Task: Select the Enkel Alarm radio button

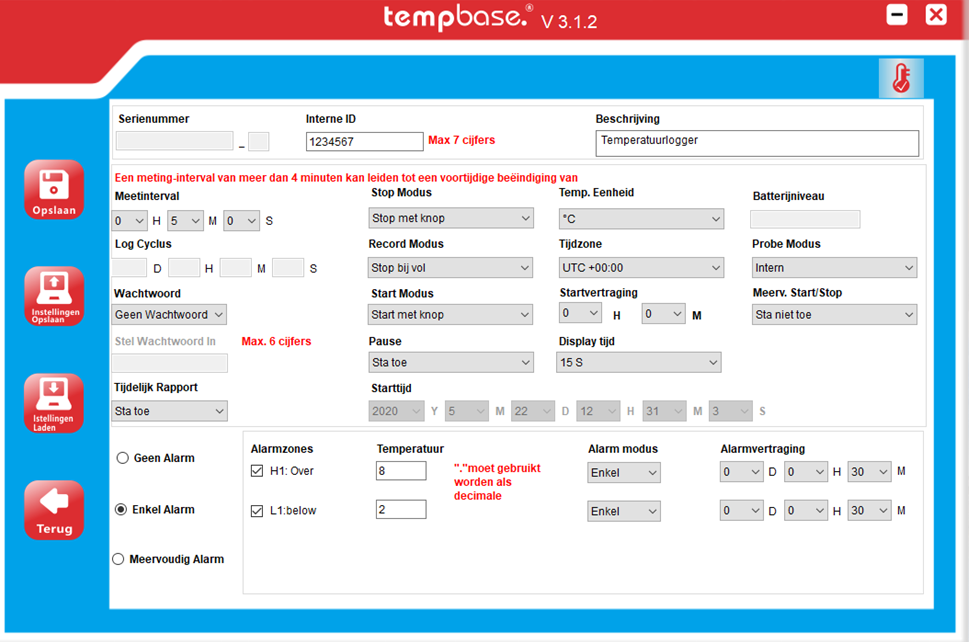Action: 121,509
